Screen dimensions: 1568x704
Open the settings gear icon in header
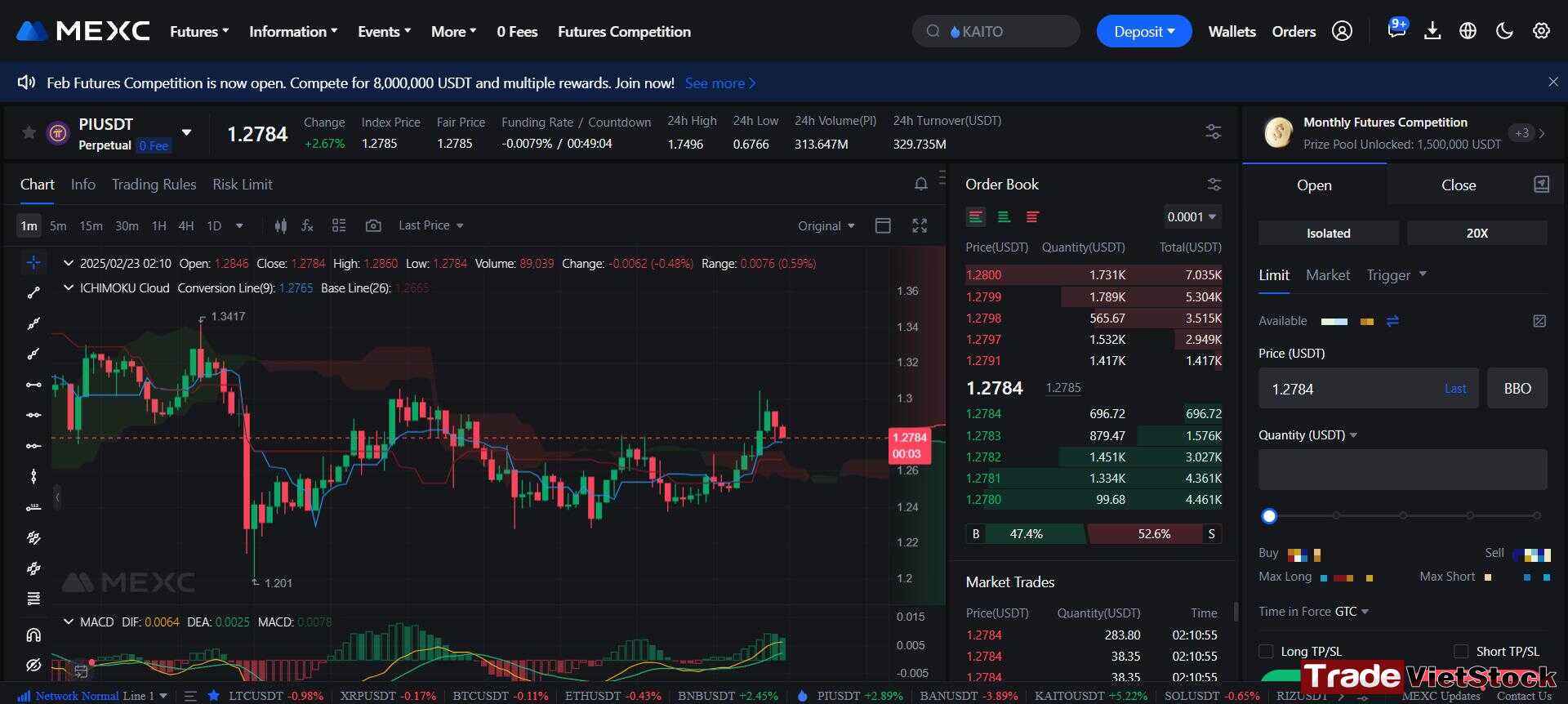(1541, 31)
